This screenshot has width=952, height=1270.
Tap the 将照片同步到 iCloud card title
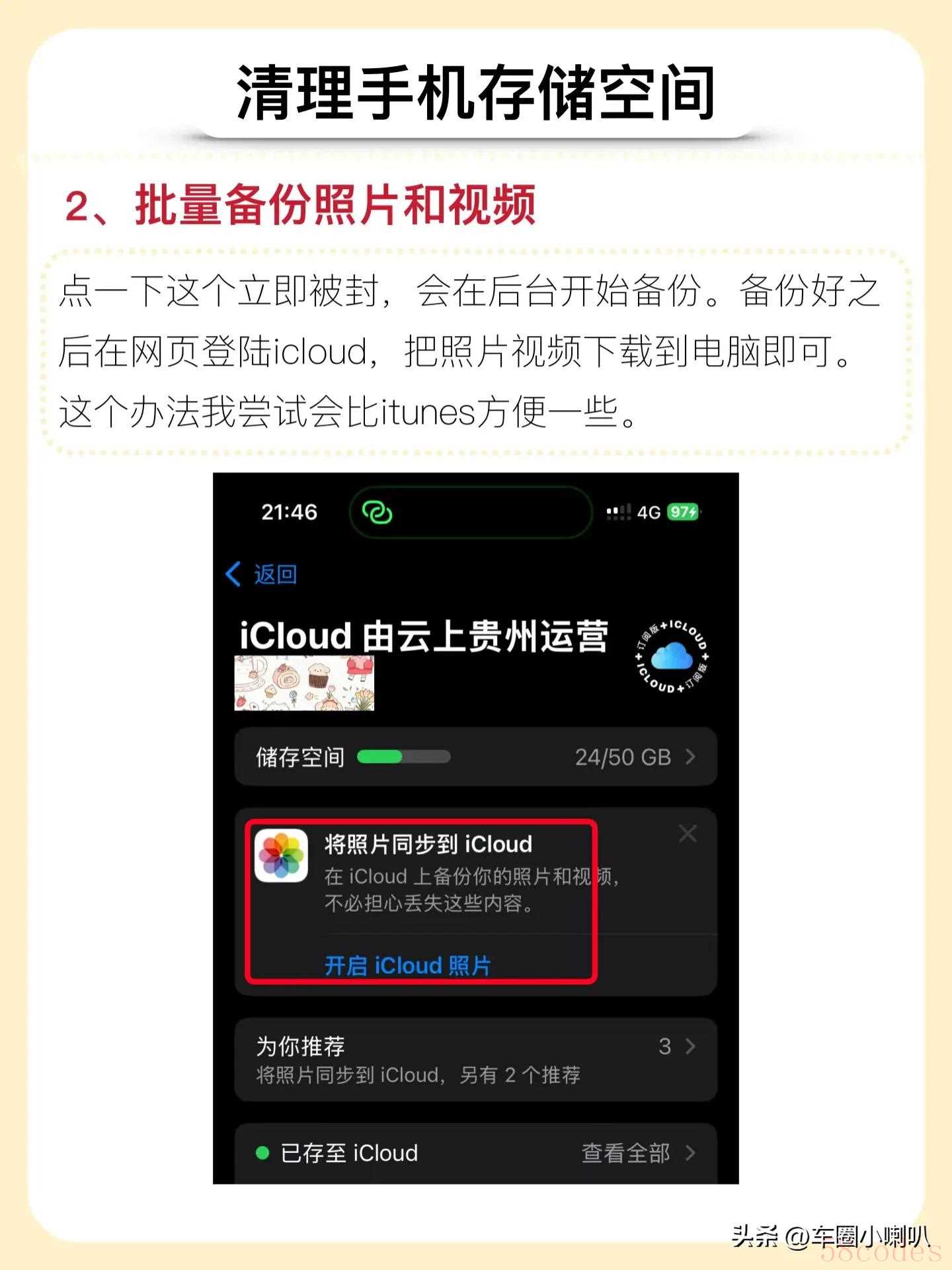click(x=428, y=844)
